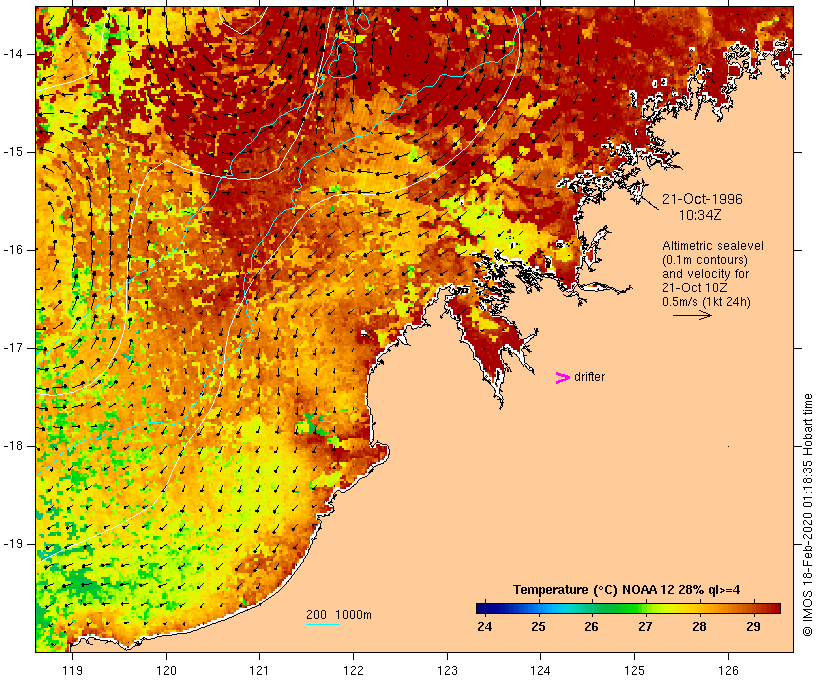Screen dimensions: 820x680
Task: Click the colorbar tick label 25
Action: point(539,626)
